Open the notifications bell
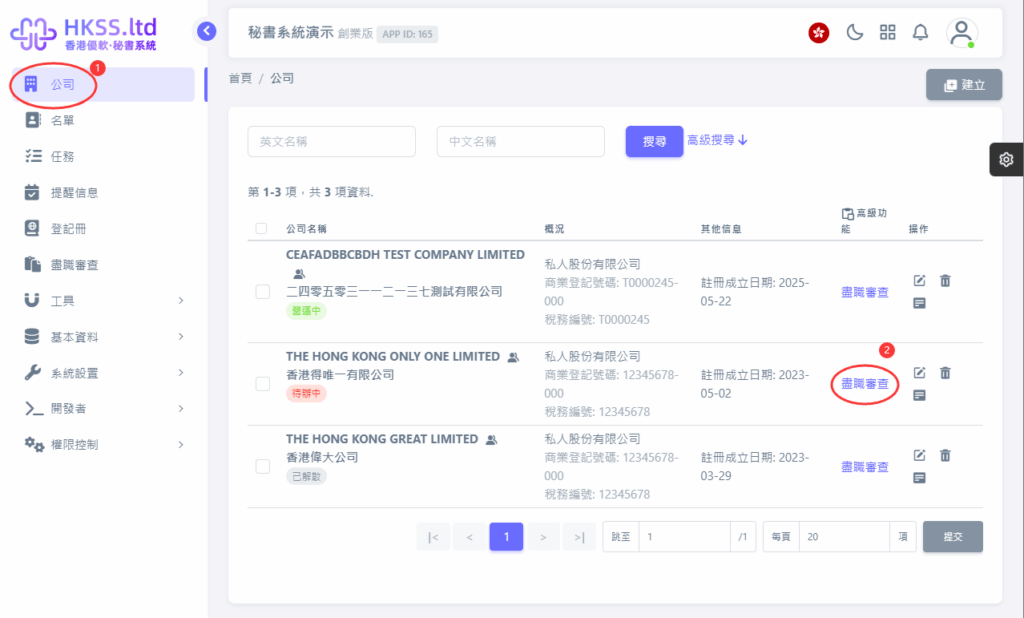The height and width of the screenshot is (618, 1024). (920, 32)
